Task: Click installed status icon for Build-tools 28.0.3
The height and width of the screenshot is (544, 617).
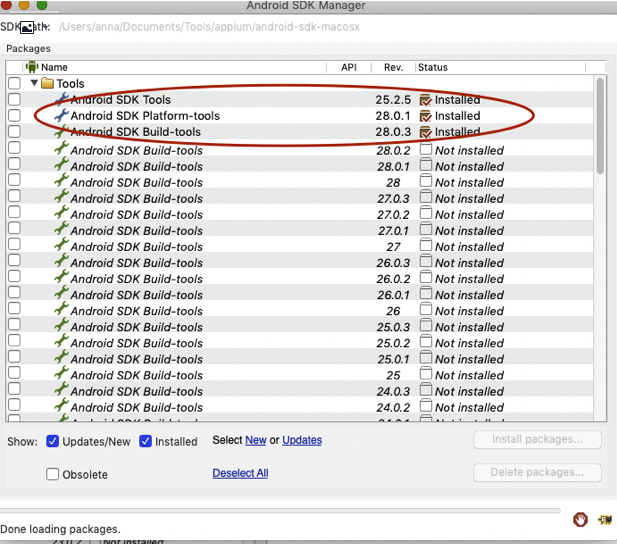Action: coord(425,132)
